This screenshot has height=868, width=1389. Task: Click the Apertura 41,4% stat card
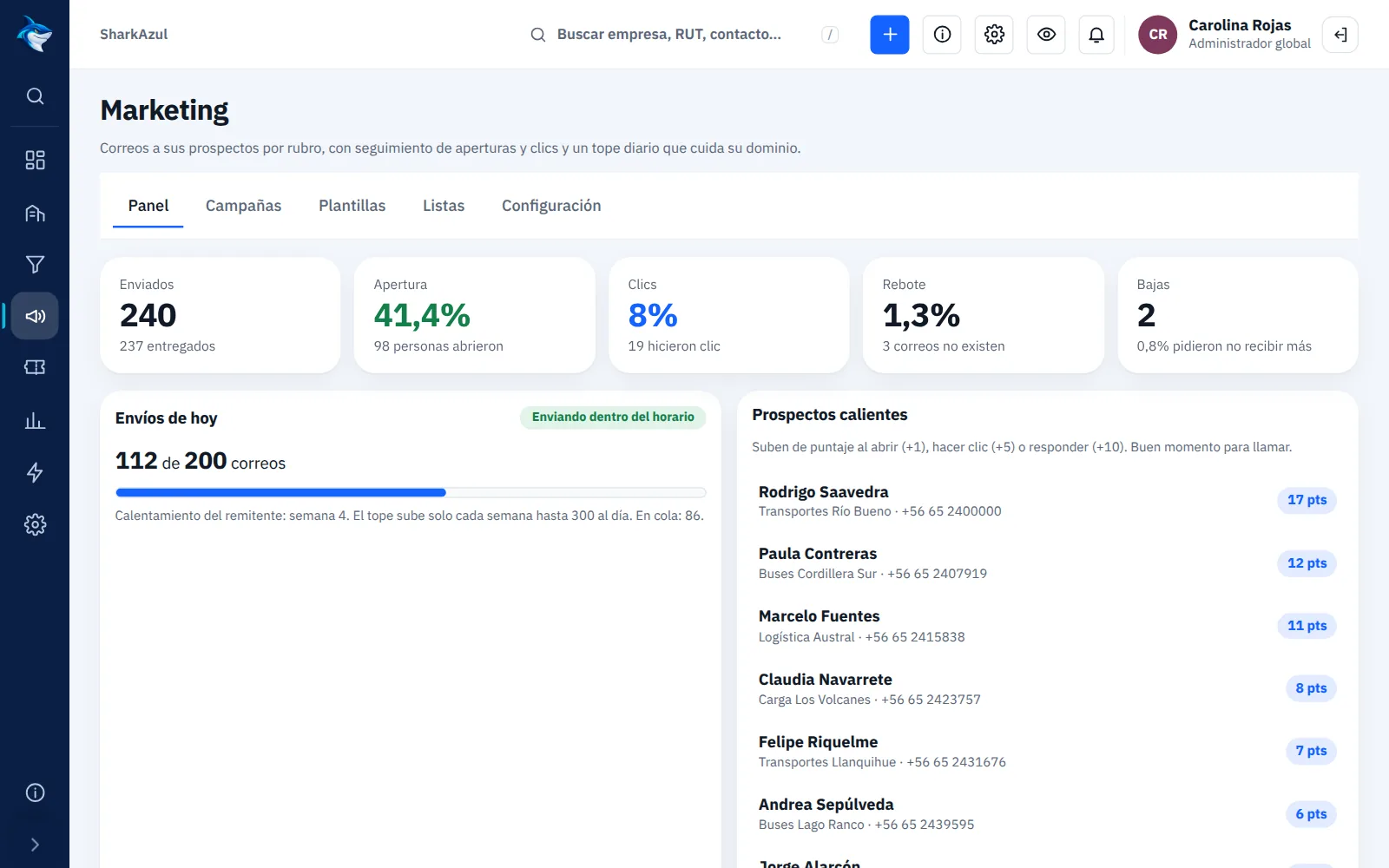click(475, 315)
